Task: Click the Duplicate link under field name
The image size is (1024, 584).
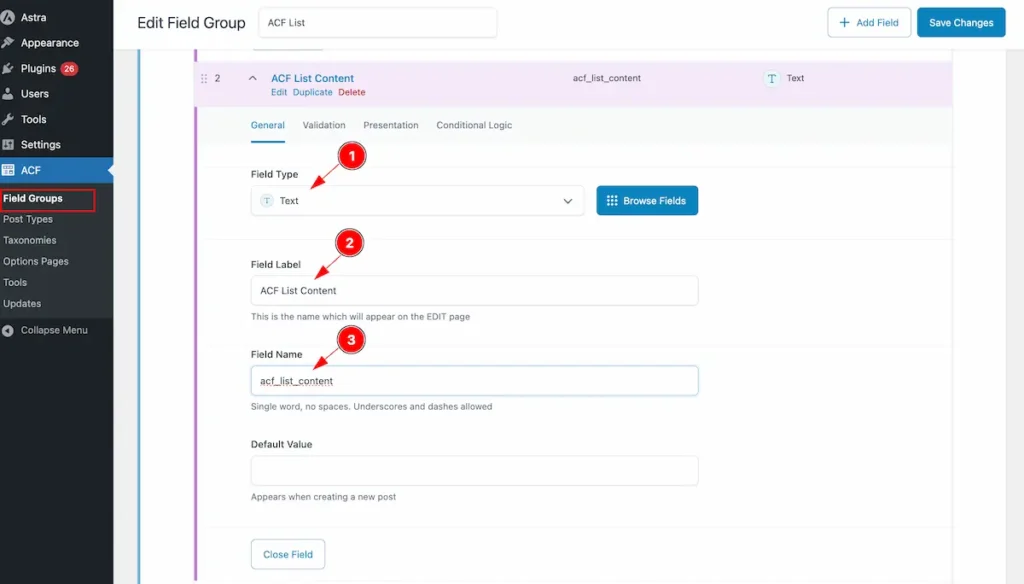Action: [x=312, y=92]
